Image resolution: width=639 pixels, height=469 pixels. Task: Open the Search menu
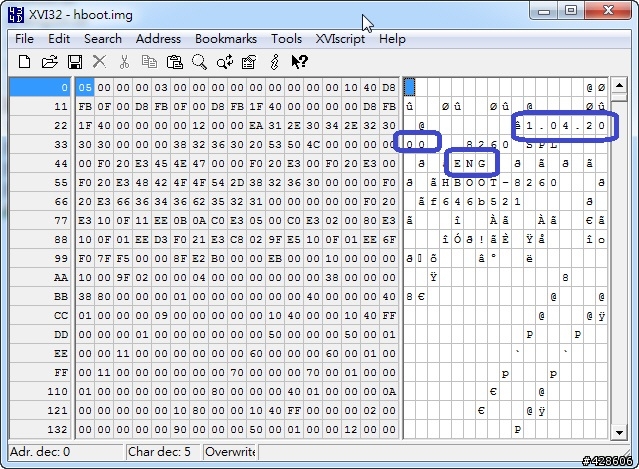click(x=103, y=39)
